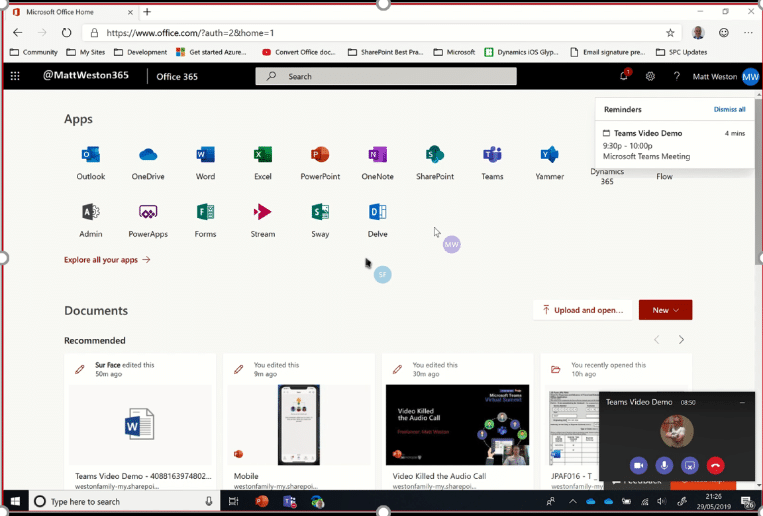Open Get started Azure bookmark
Screen dimensions: 763x516
(x=211, y=52)
